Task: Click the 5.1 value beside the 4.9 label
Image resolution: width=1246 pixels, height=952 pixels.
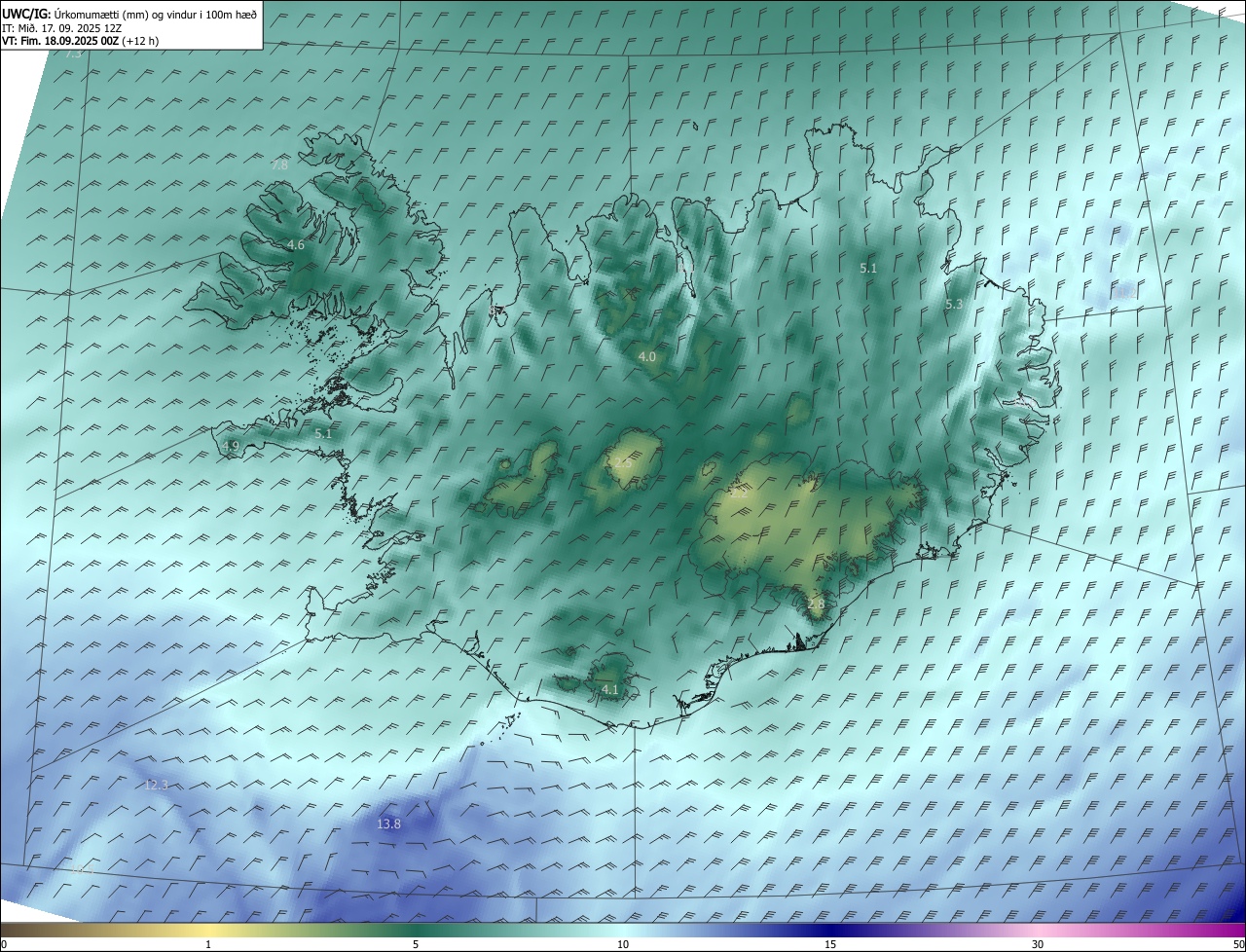Action: (x=323, y=434)
